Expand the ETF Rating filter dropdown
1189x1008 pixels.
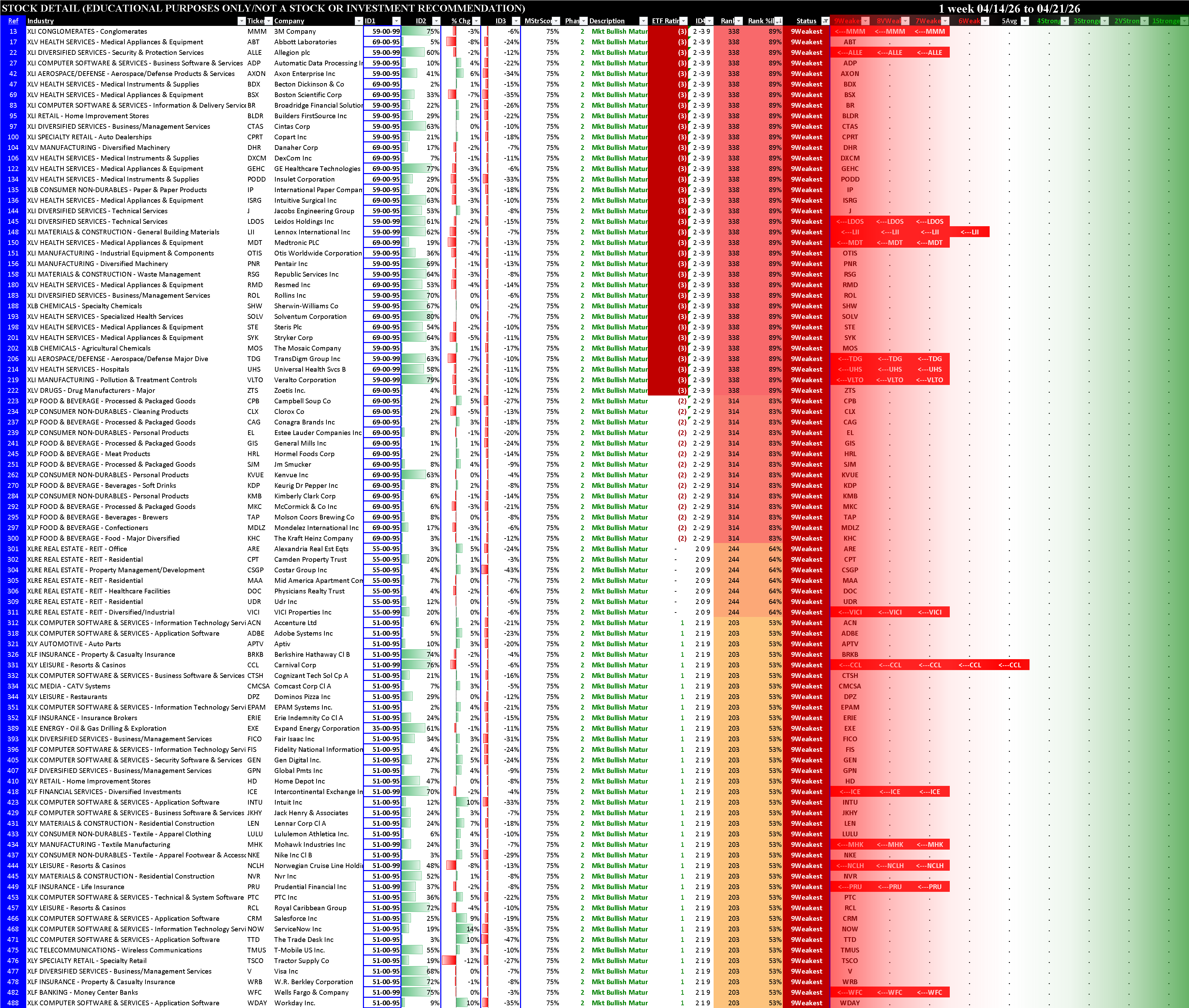[x=683, y=21]
